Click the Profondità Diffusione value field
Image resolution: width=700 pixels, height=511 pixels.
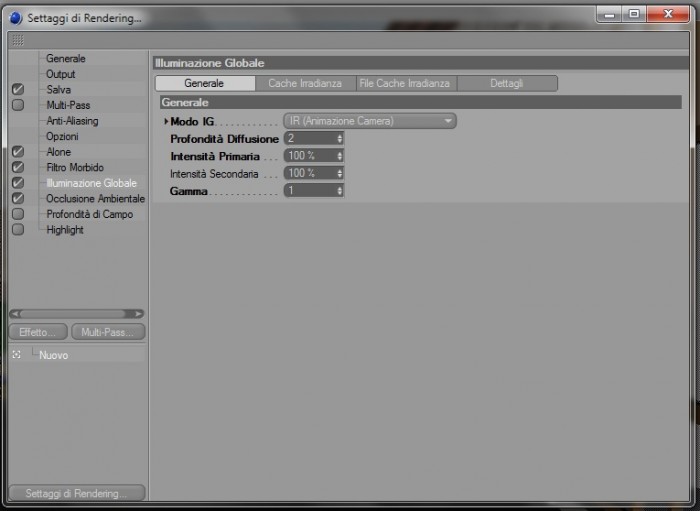click(310, 138)
